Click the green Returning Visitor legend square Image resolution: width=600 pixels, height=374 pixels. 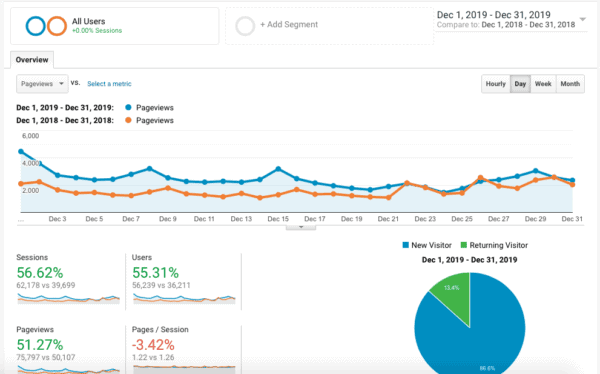[x=464, y=245]
